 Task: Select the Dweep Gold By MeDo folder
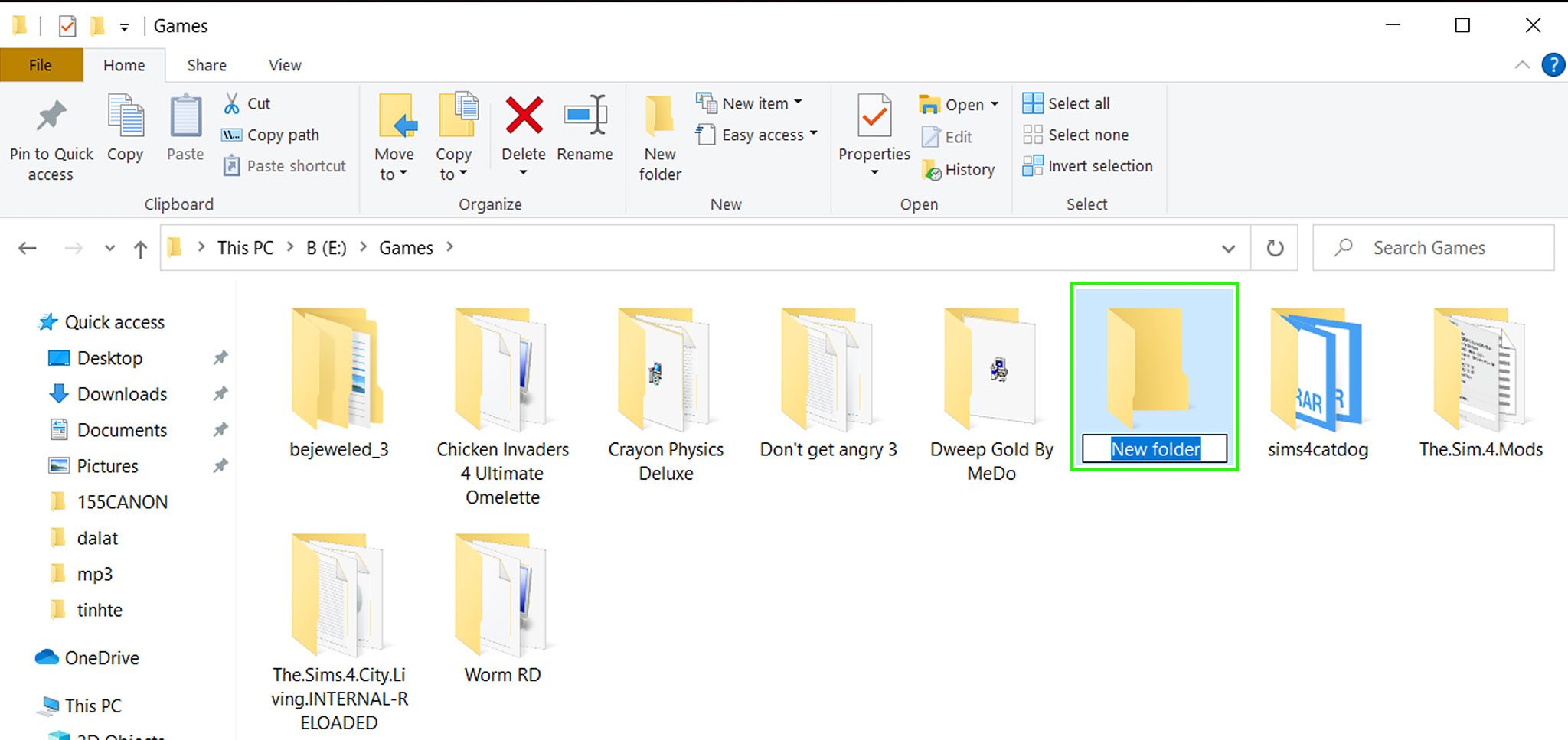click(991, 396)
